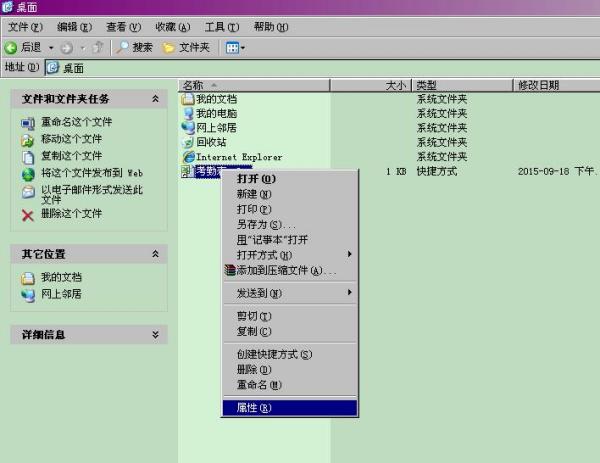Select Internet Explorer in file list
The width and height of the screenshot is (600, 463).
coord(239,157)
